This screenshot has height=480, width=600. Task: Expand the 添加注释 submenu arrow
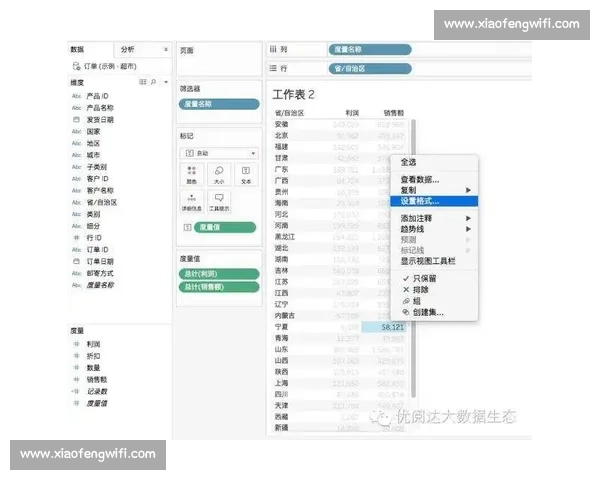(x=468, y=218)
